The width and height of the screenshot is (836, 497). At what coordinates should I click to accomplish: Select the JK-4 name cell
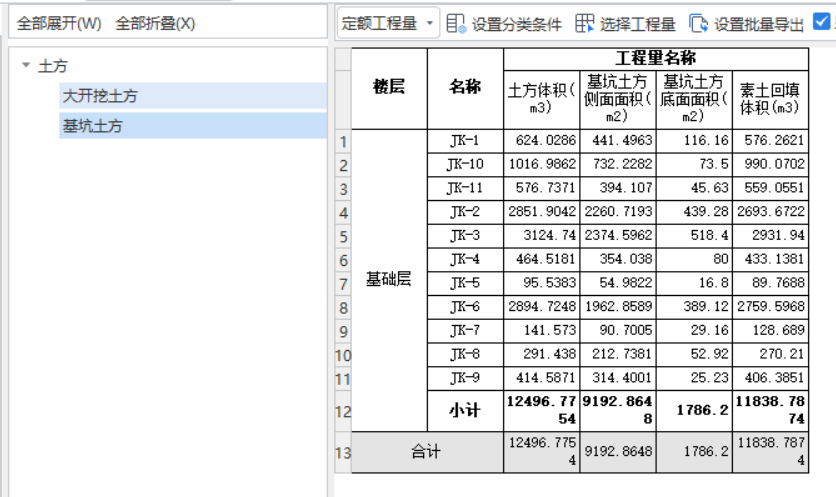point(465,260)
